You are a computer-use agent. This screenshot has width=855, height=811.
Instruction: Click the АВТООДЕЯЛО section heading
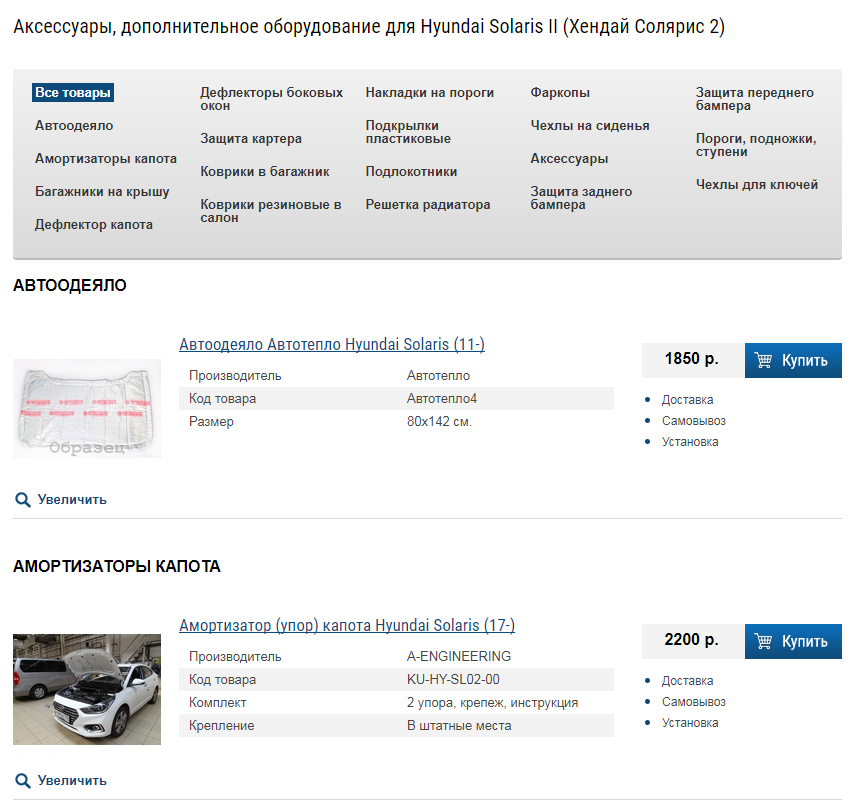pos(70,285)
